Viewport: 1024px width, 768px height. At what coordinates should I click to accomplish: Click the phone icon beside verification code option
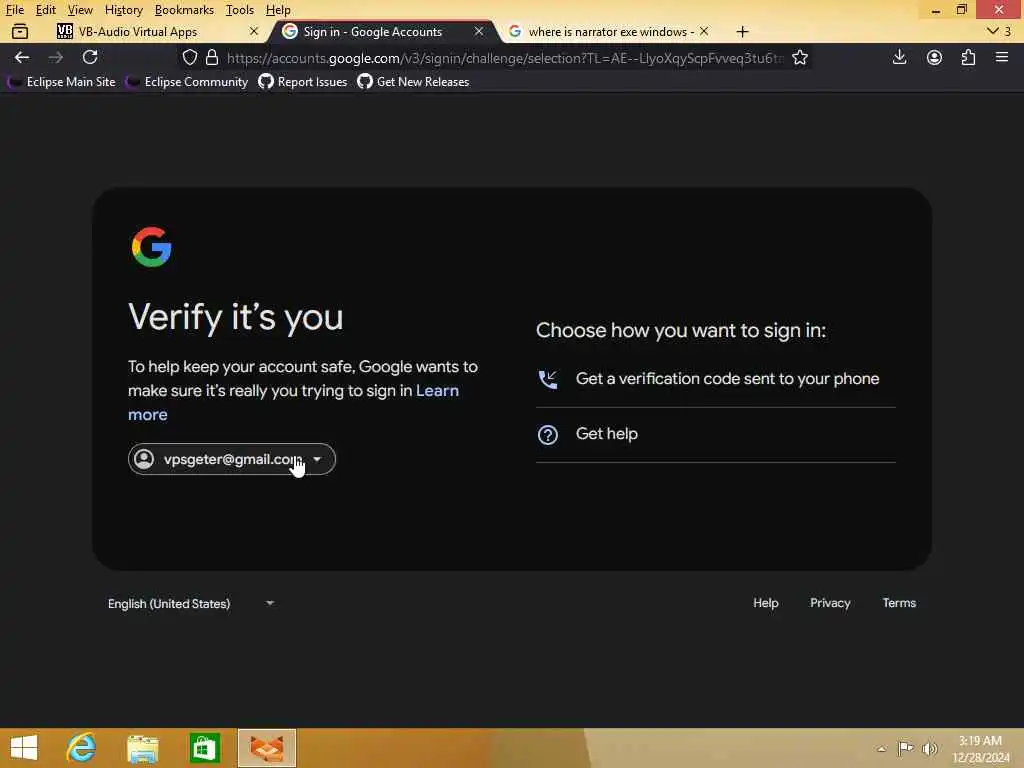coord(547,379)
